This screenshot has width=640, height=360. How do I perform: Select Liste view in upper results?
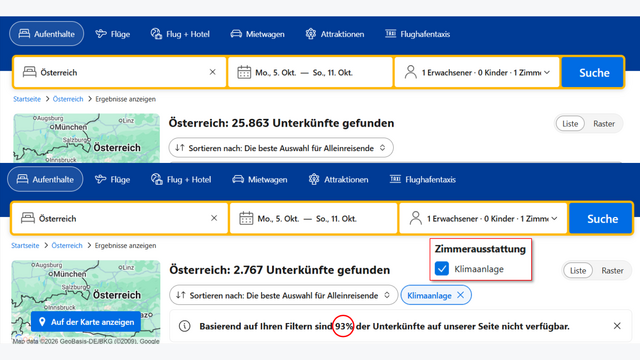570,124
